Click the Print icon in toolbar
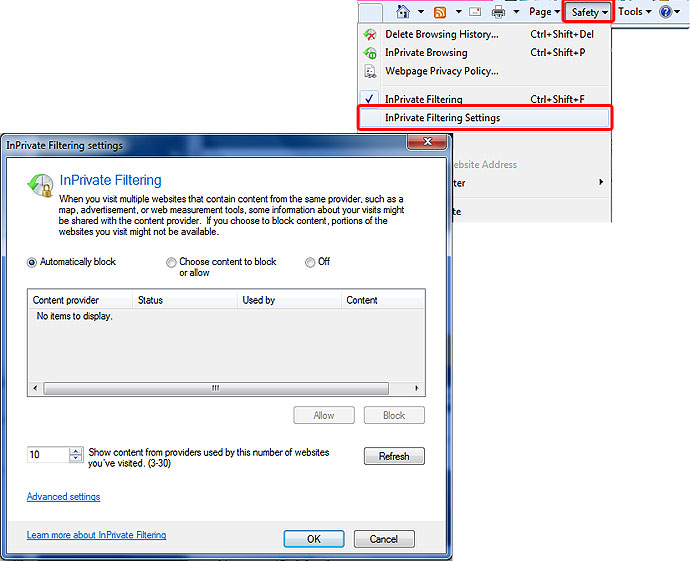The width and height of the screenshot is (690, 561). tap(497, 12)
